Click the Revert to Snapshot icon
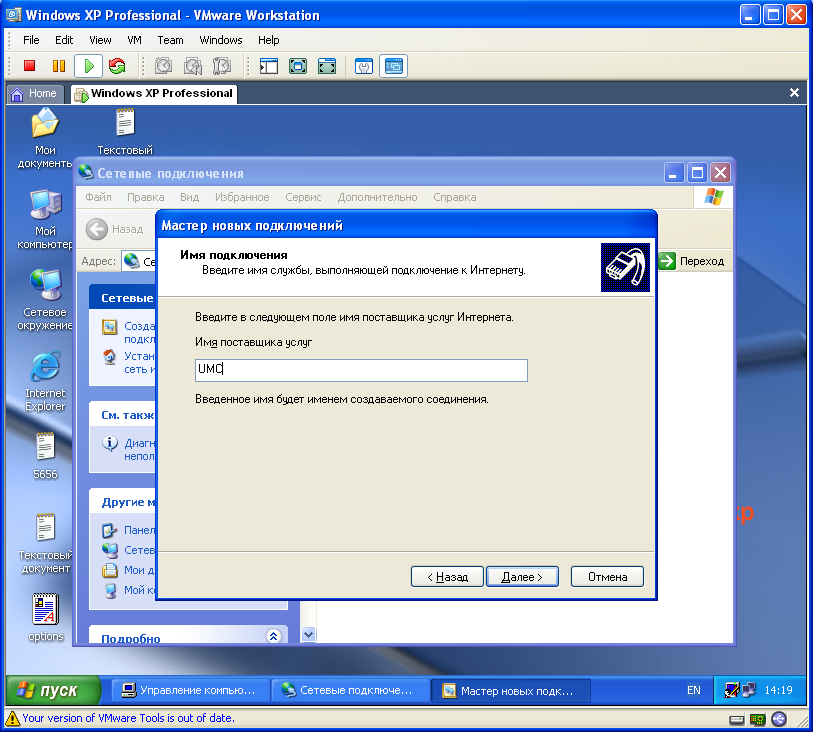This screenshot has width=813, height=732. pos(193,66)
